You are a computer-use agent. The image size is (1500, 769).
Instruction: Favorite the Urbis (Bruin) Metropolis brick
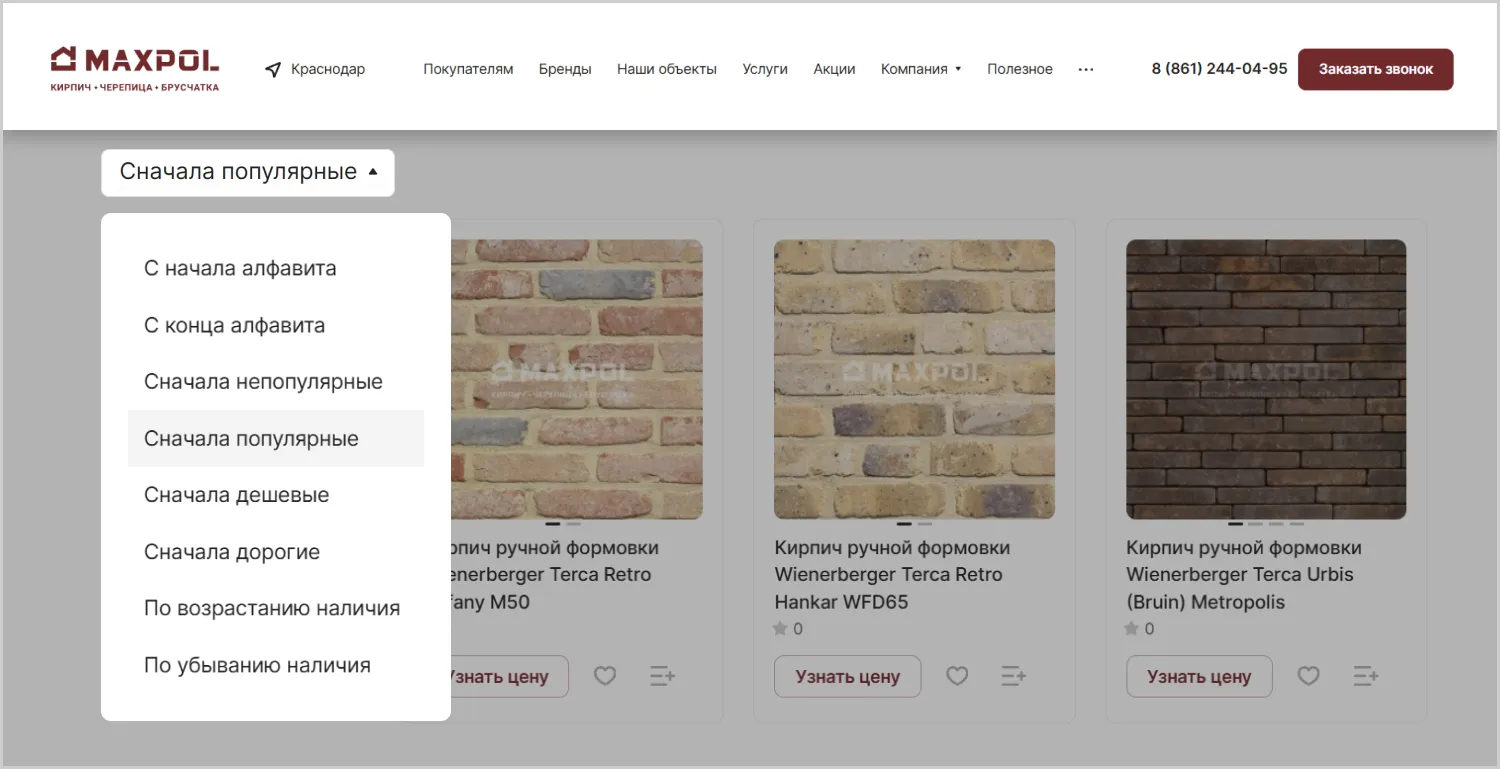[x=1308, y=676]
